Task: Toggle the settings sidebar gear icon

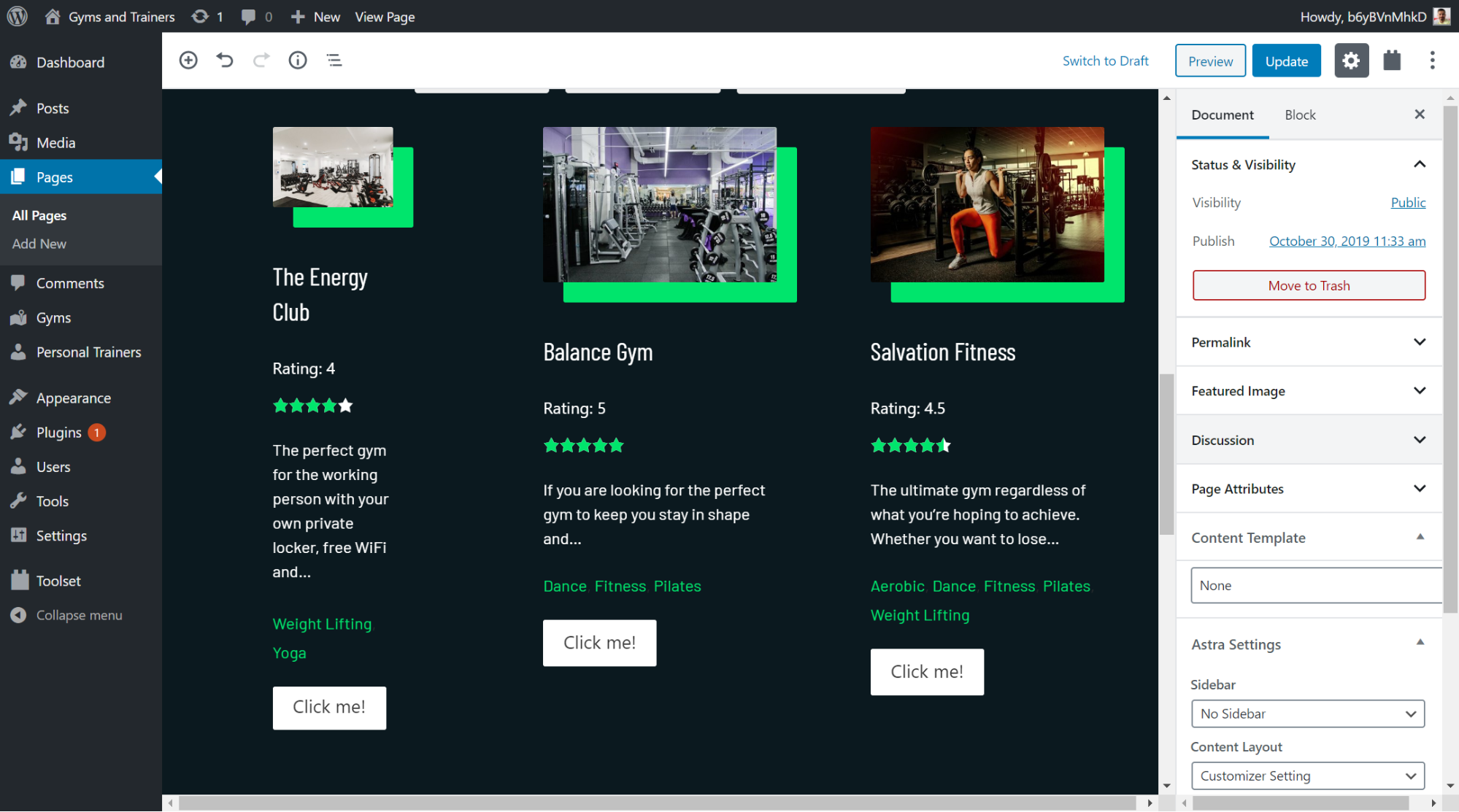Action: [1352, 60]
